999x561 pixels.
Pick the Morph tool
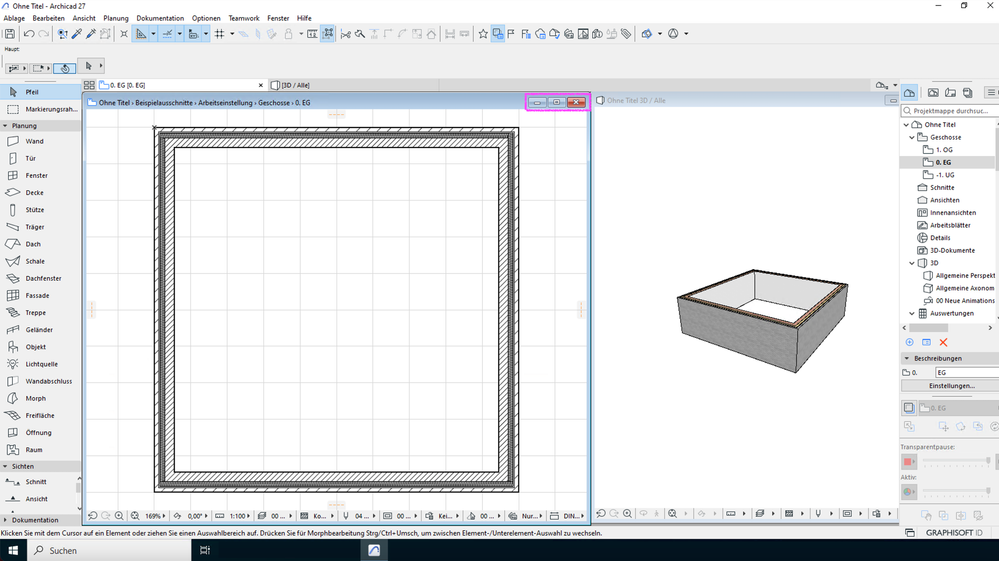click(x=35, y=398)
